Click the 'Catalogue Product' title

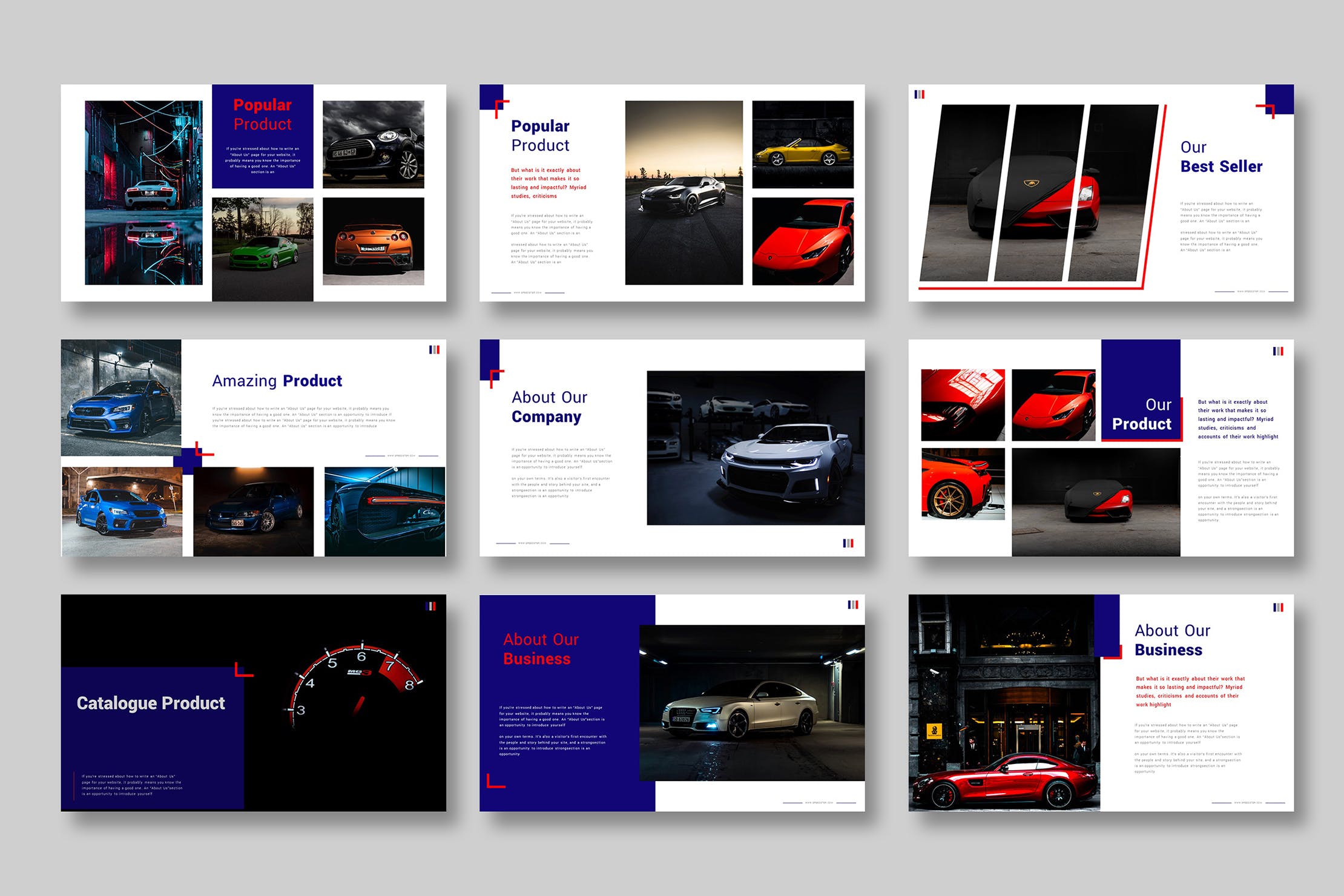(151, 703)
